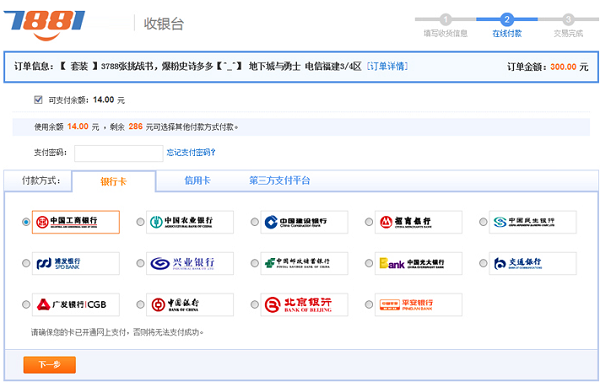
Task: Select radio button for 北京银行
Action: point(254,305)
